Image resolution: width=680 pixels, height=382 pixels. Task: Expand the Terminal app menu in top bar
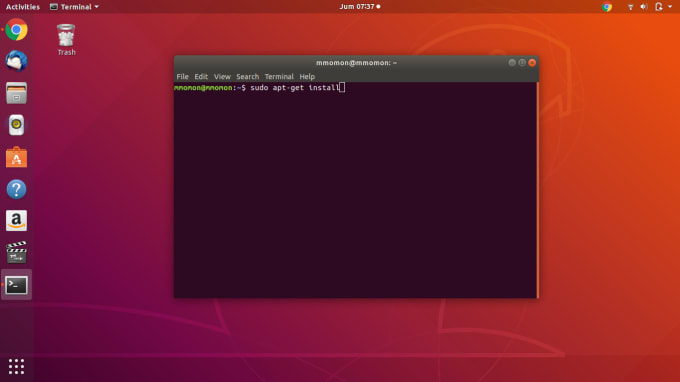tap(74, 7)
